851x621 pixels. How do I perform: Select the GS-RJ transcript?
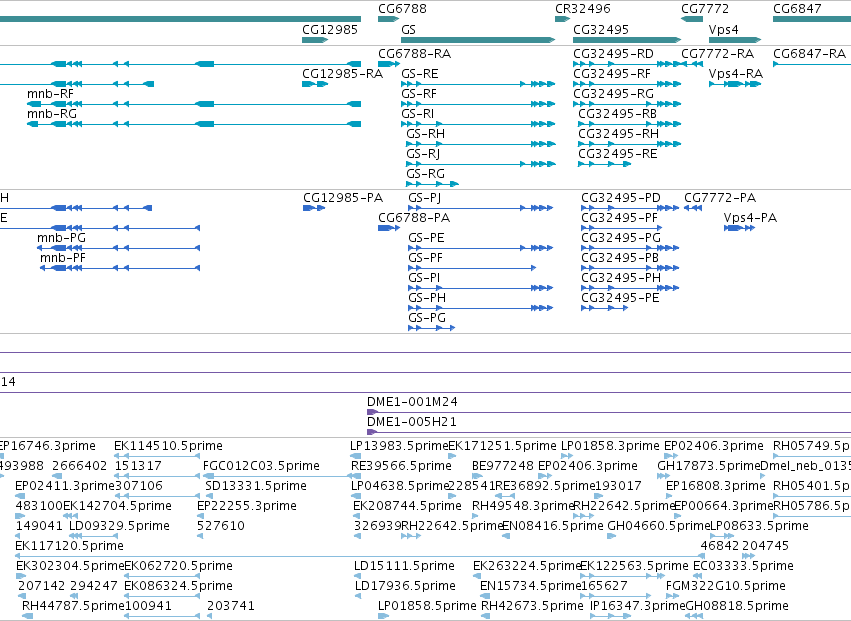481,164
